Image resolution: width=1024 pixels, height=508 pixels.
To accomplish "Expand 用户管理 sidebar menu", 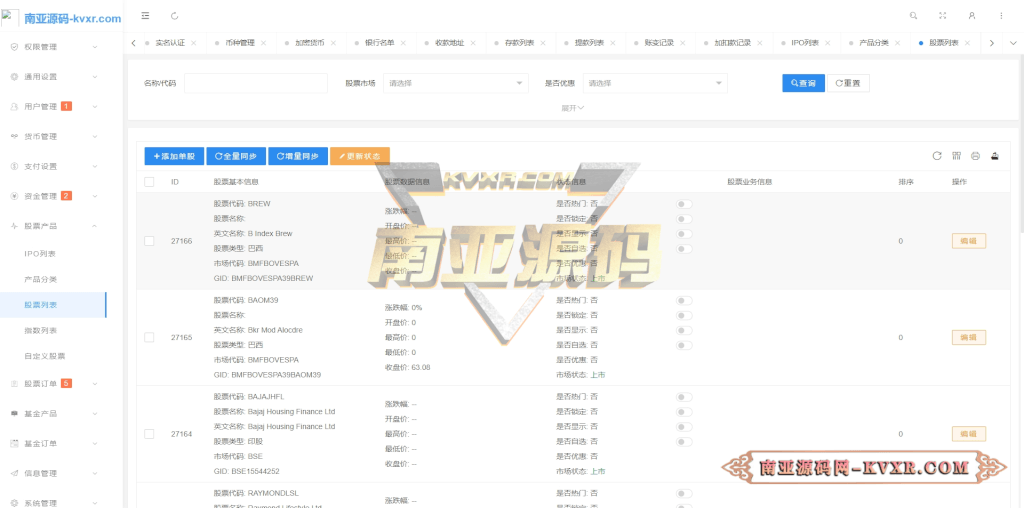I will coord(53,106).
